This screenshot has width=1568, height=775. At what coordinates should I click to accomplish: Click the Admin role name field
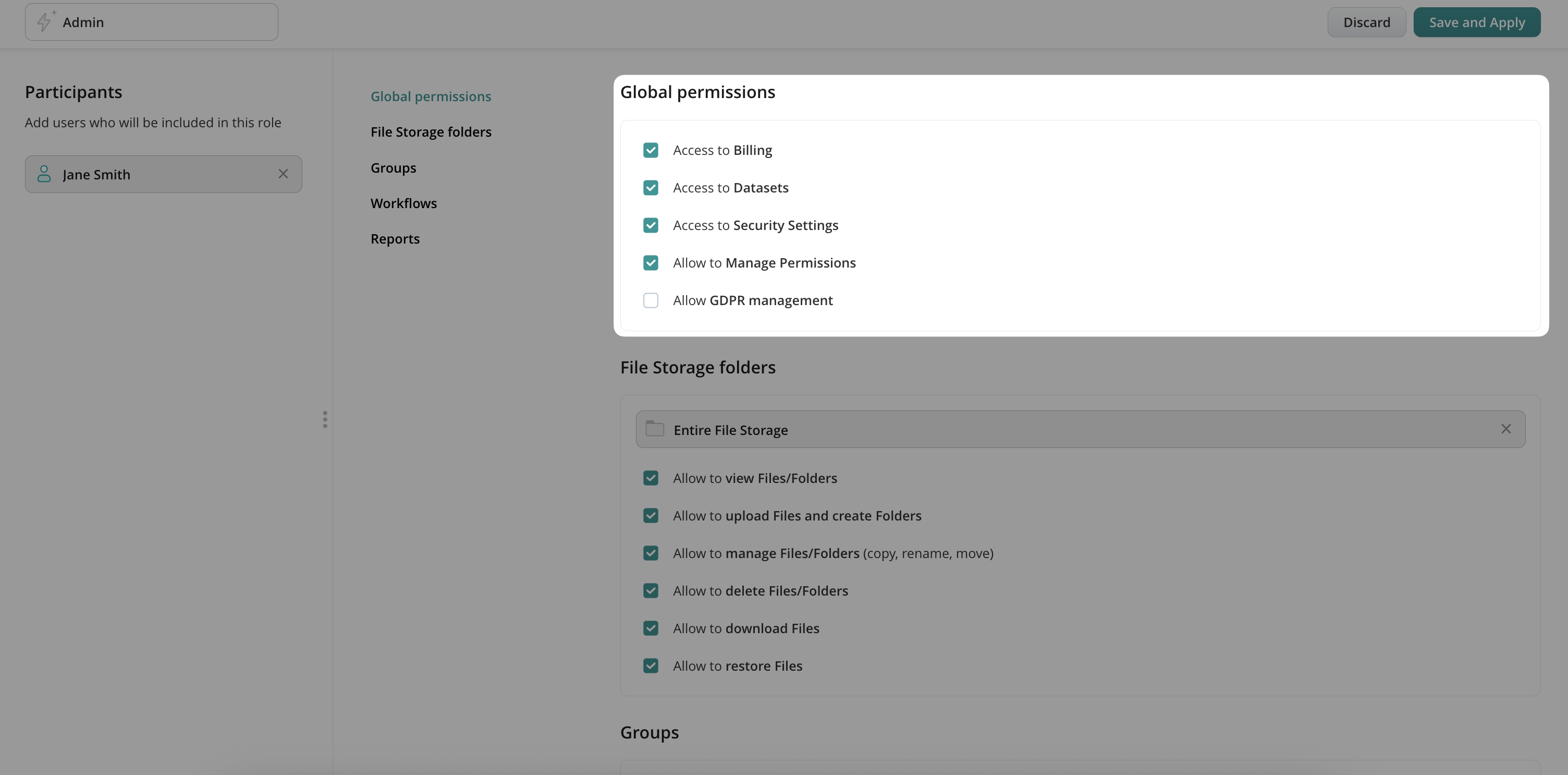pyautogui.click(x=164, y=22)
